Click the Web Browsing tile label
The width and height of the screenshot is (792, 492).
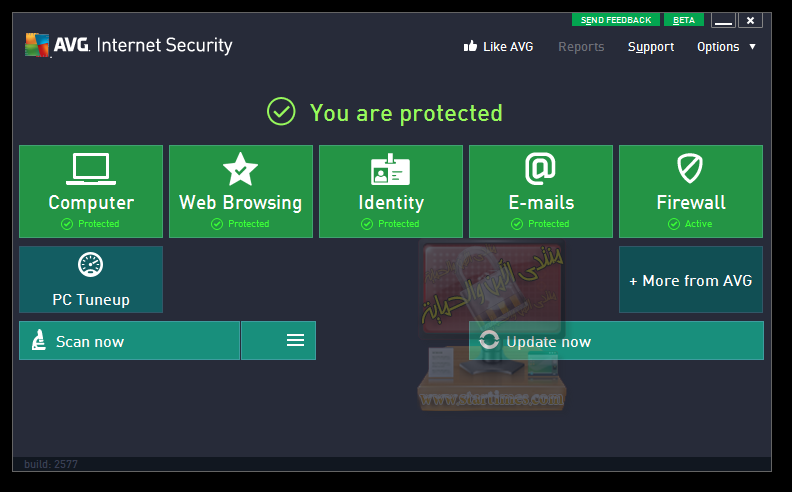pyautogui.click(x=240, y=203)
